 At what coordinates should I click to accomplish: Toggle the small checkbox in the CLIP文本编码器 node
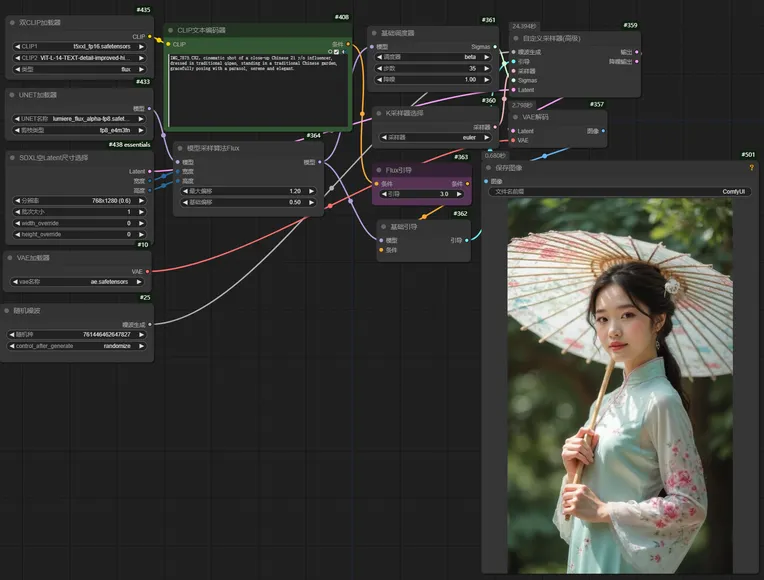click(x=337, y=51)
